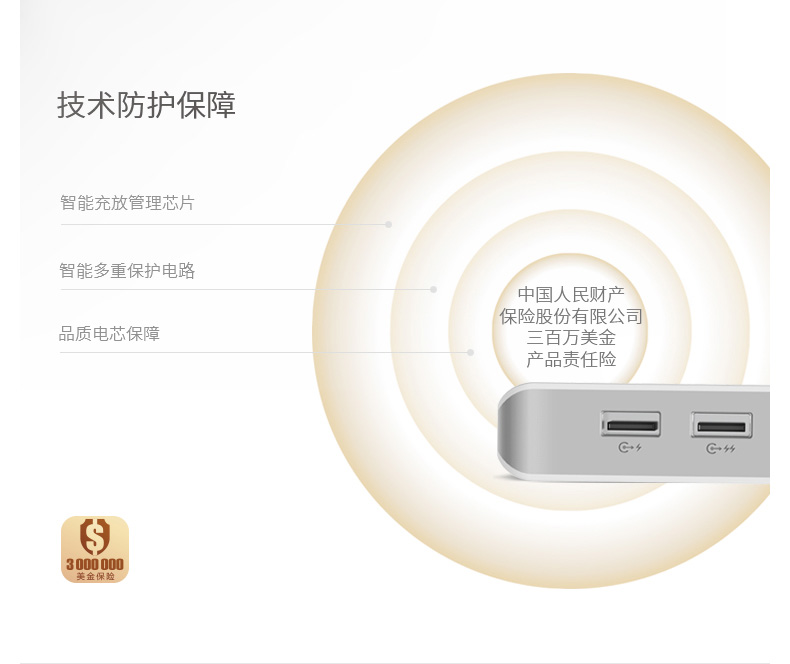Click the dollar shield symbol in badge
Viewport: 790px width, 664px height.
(x=95, y=537)
